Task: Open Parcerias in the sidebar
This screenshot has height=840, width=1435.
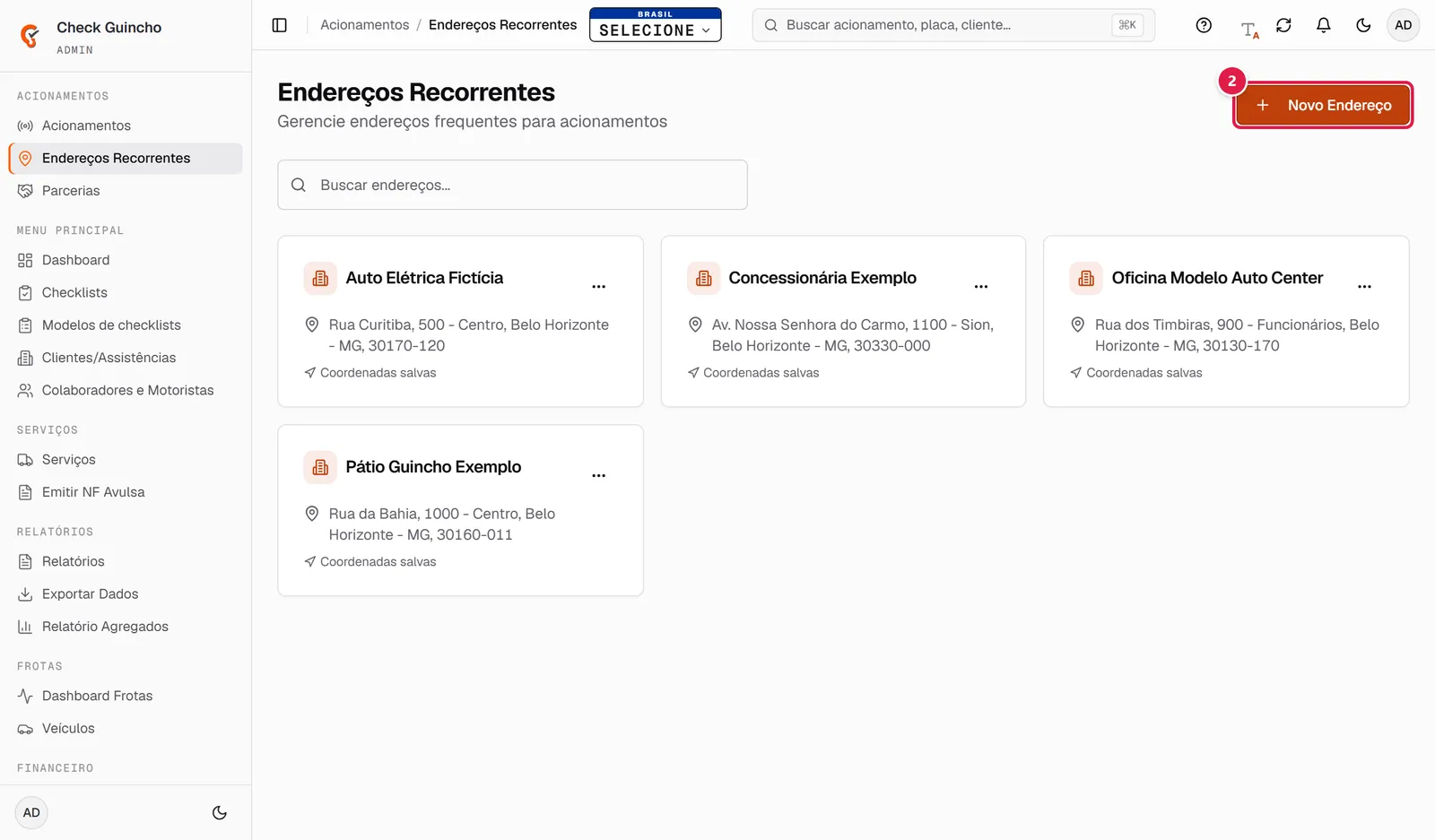Action: [126, 191]
